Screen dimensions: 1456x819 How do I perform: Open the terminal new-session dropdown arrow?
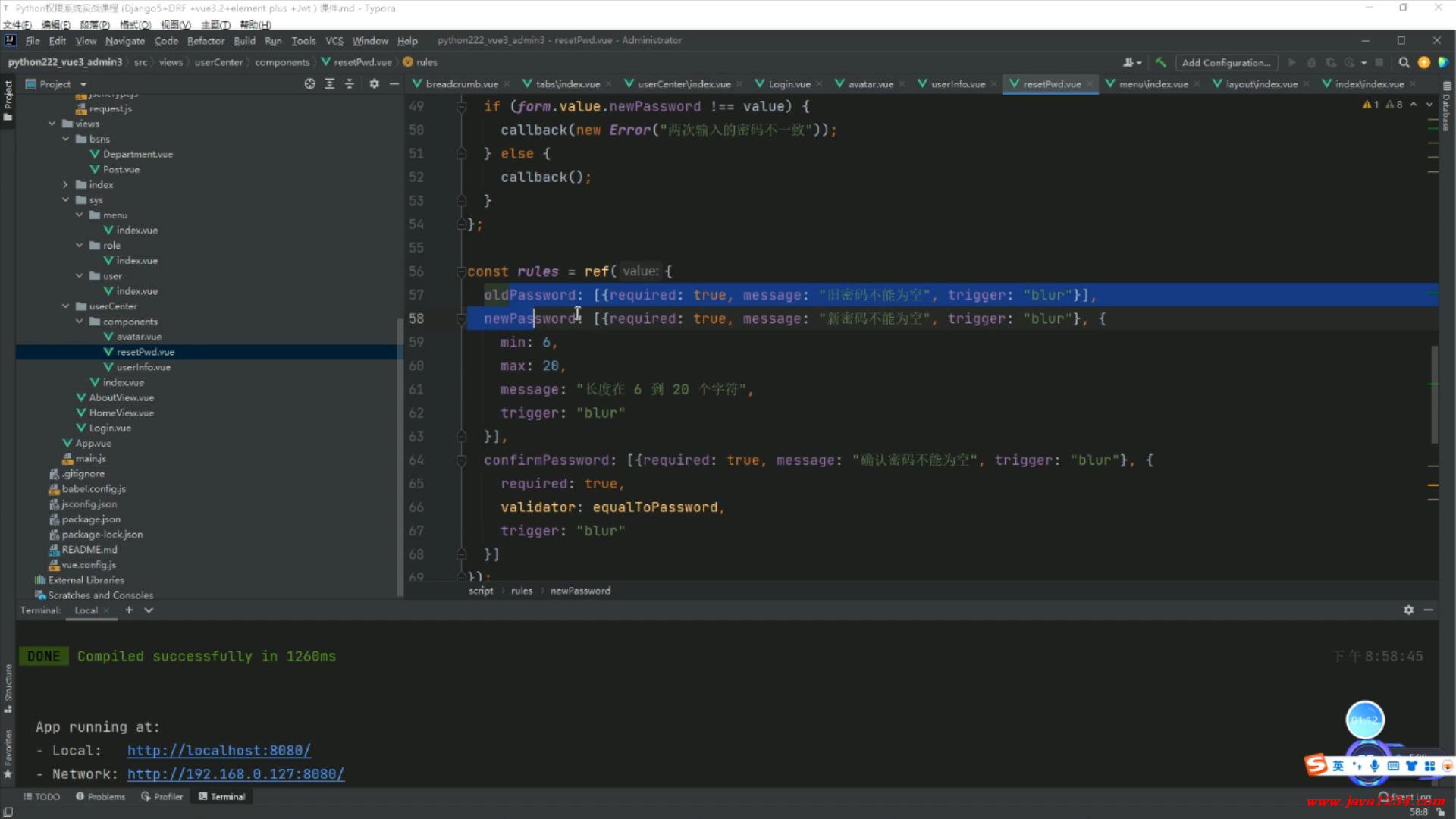pos(149,610)
